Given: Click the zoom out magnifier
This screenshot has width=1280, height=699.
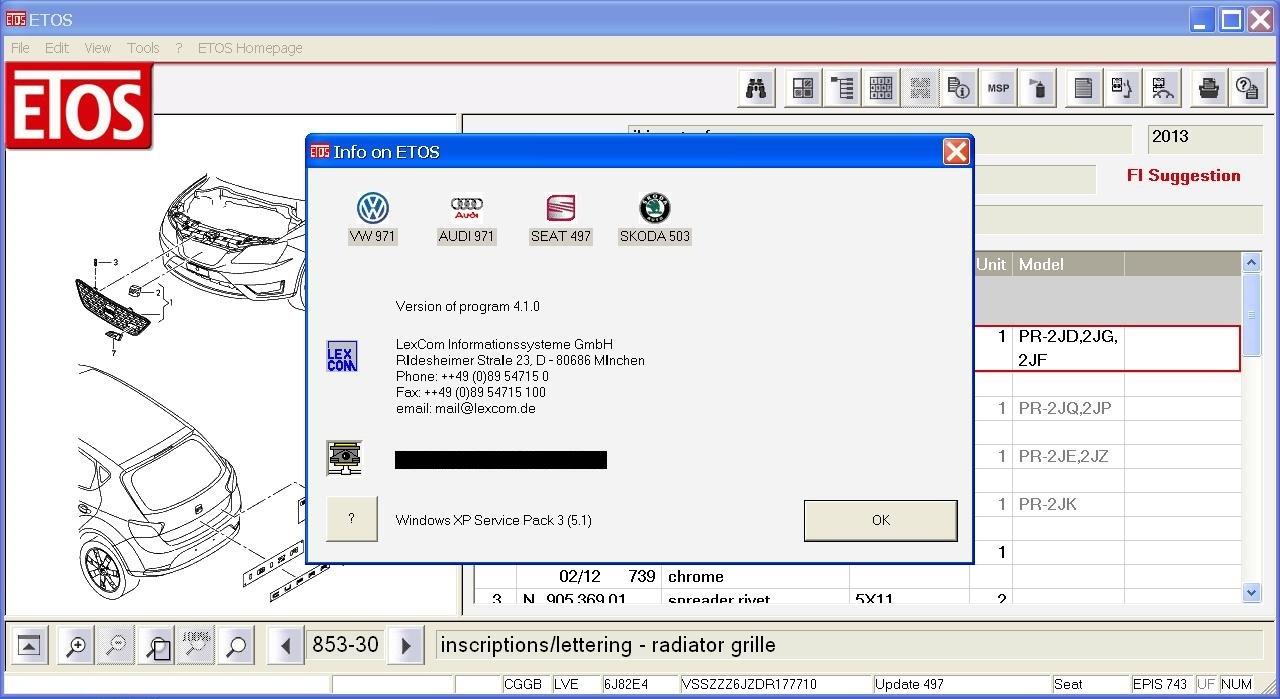Looking at the screenshot, I should click(116, 646).
